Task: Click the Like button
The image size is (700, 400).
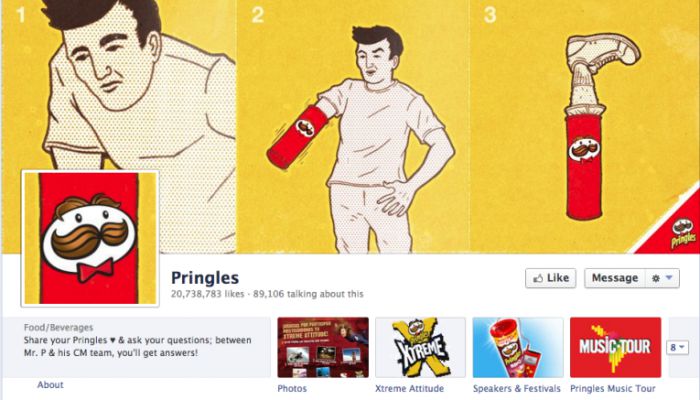Action: [x=550, y=277]
